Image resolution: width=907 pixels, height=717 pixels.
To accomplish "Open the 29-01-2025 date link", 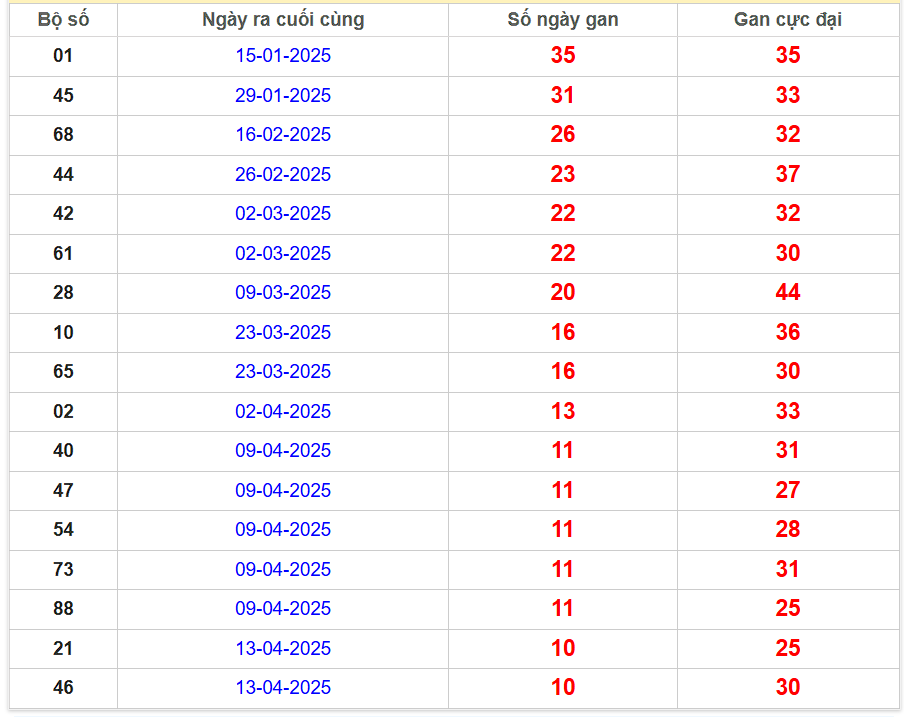I will coord(283,96).
